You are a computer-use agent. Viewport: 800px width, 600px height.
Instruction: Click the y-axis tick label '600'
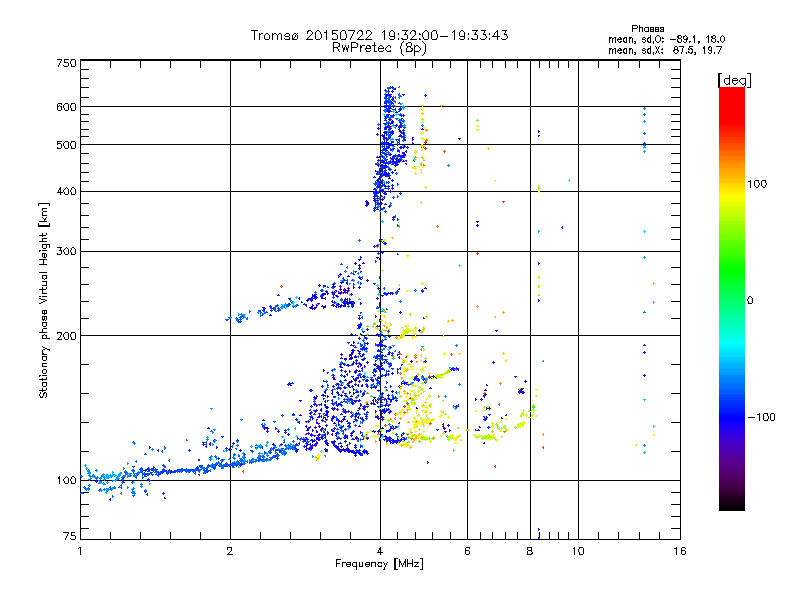point(66,107)
